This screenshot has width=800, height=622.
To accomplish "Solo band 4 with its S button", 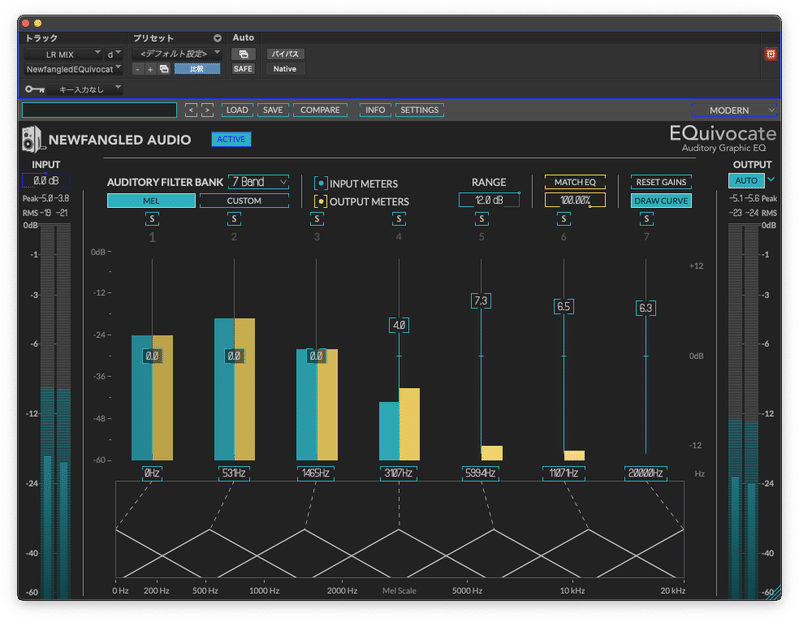I will 399,219.
